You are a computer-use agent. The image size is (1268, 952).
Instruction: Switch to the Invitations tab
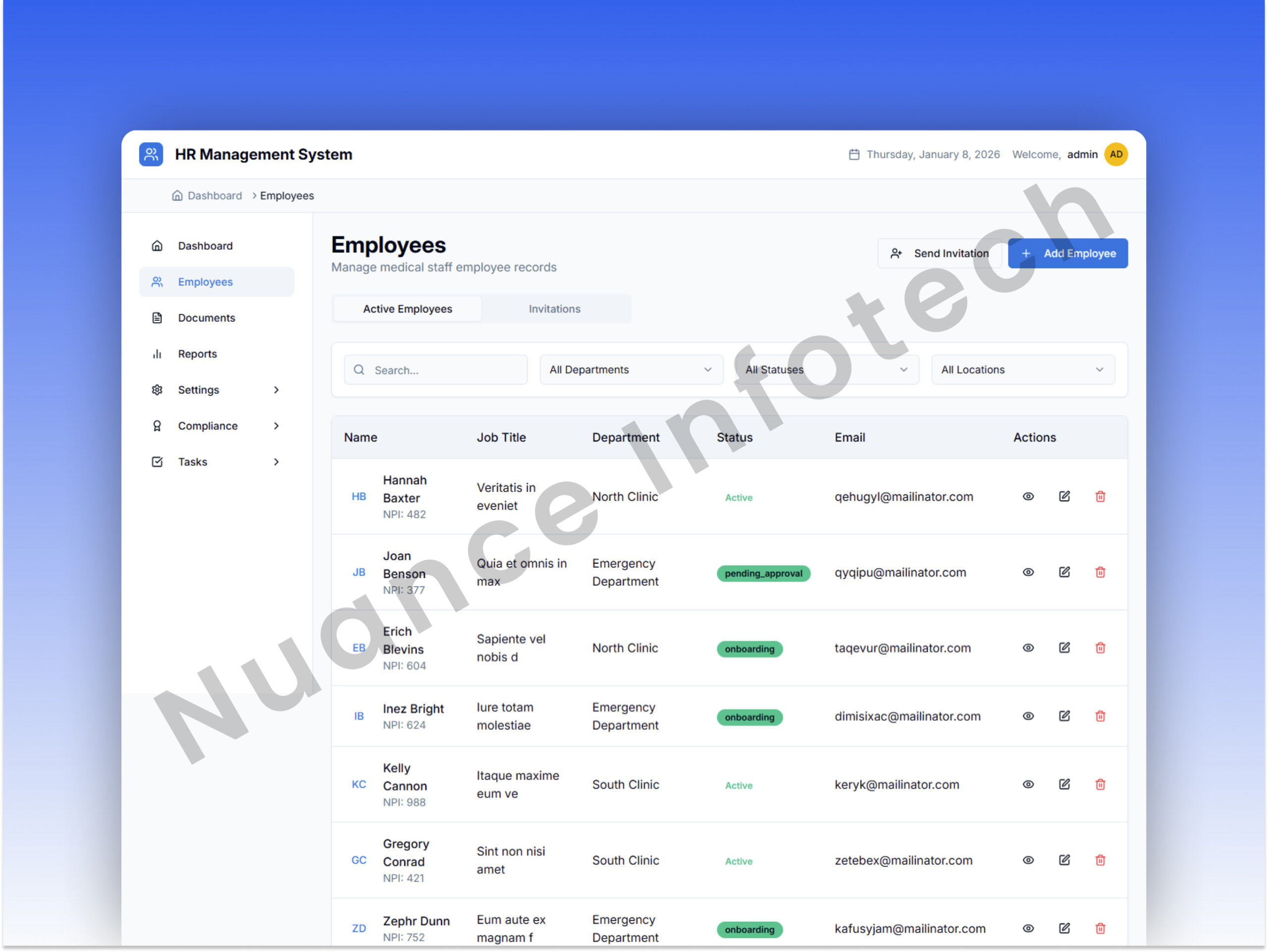point(554,309)
